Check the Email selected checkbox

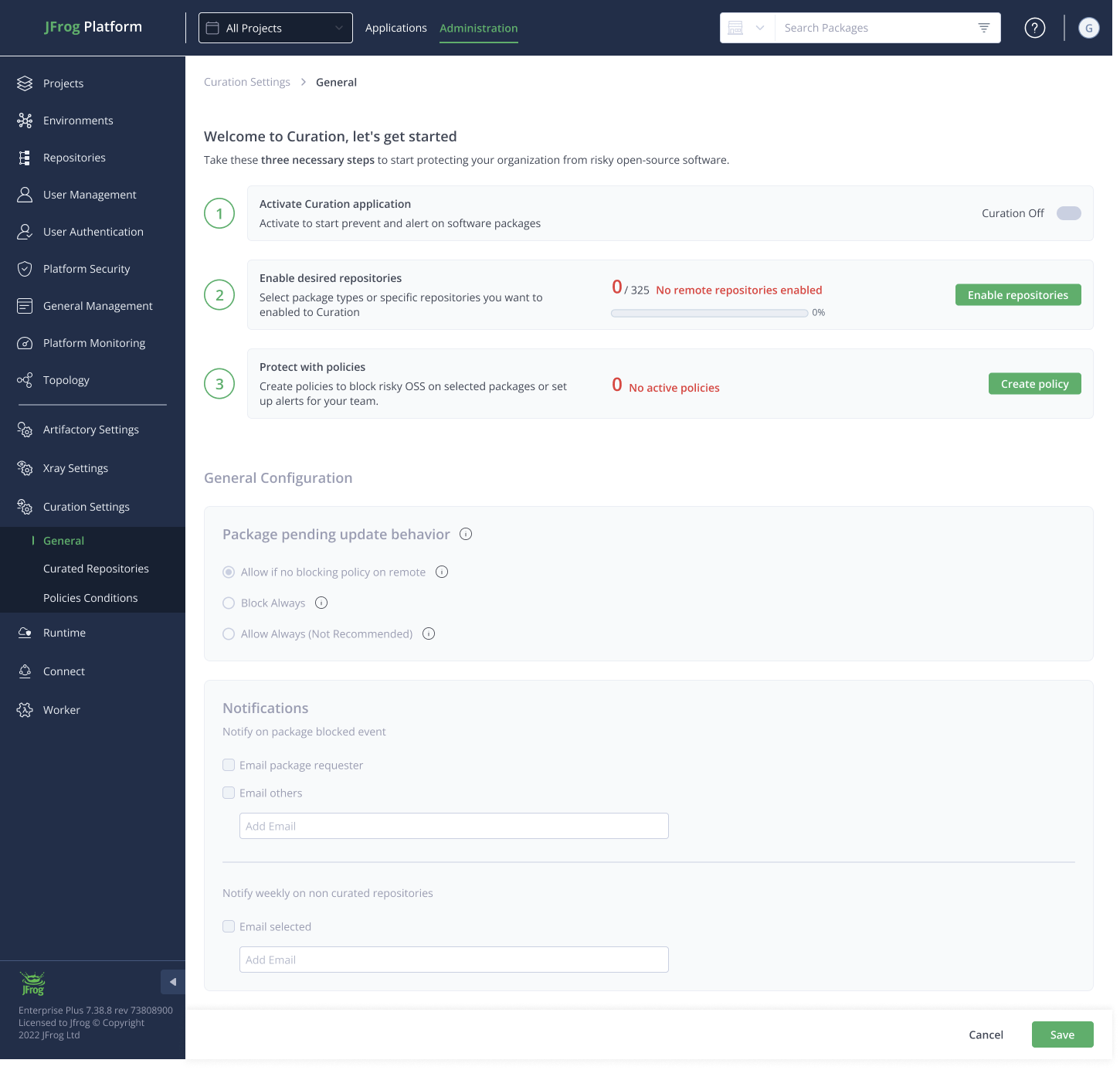click(x=229, y=926)
